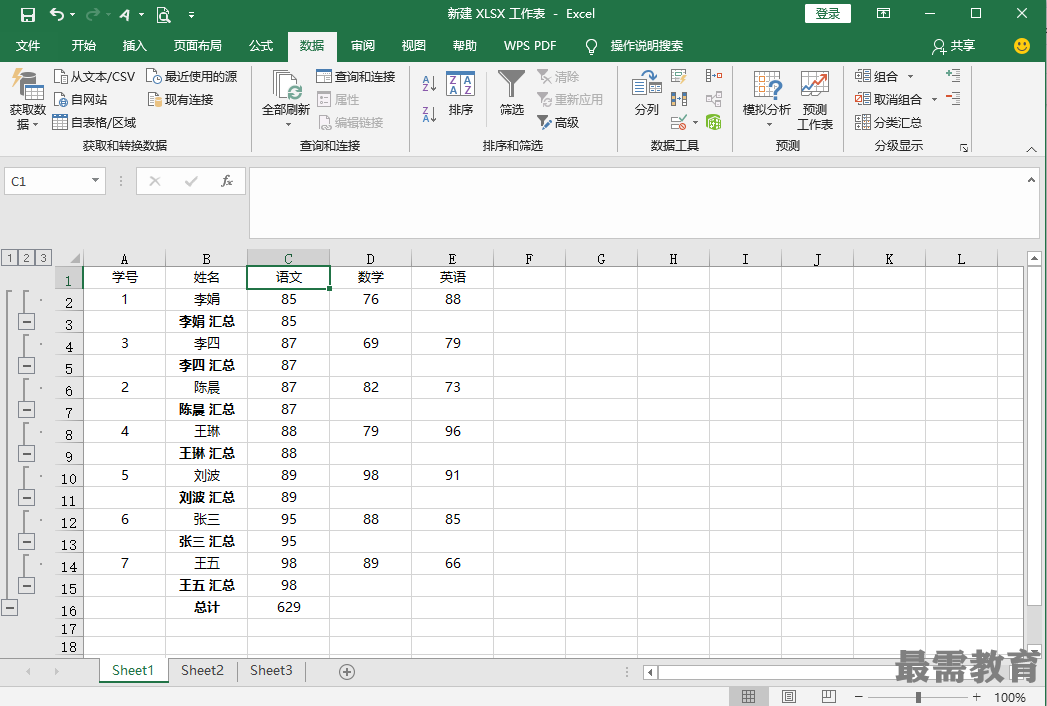The height and width of the screenshot is (706, 1047).
Task: Show outline level 3
Action: tap(43, 258)
